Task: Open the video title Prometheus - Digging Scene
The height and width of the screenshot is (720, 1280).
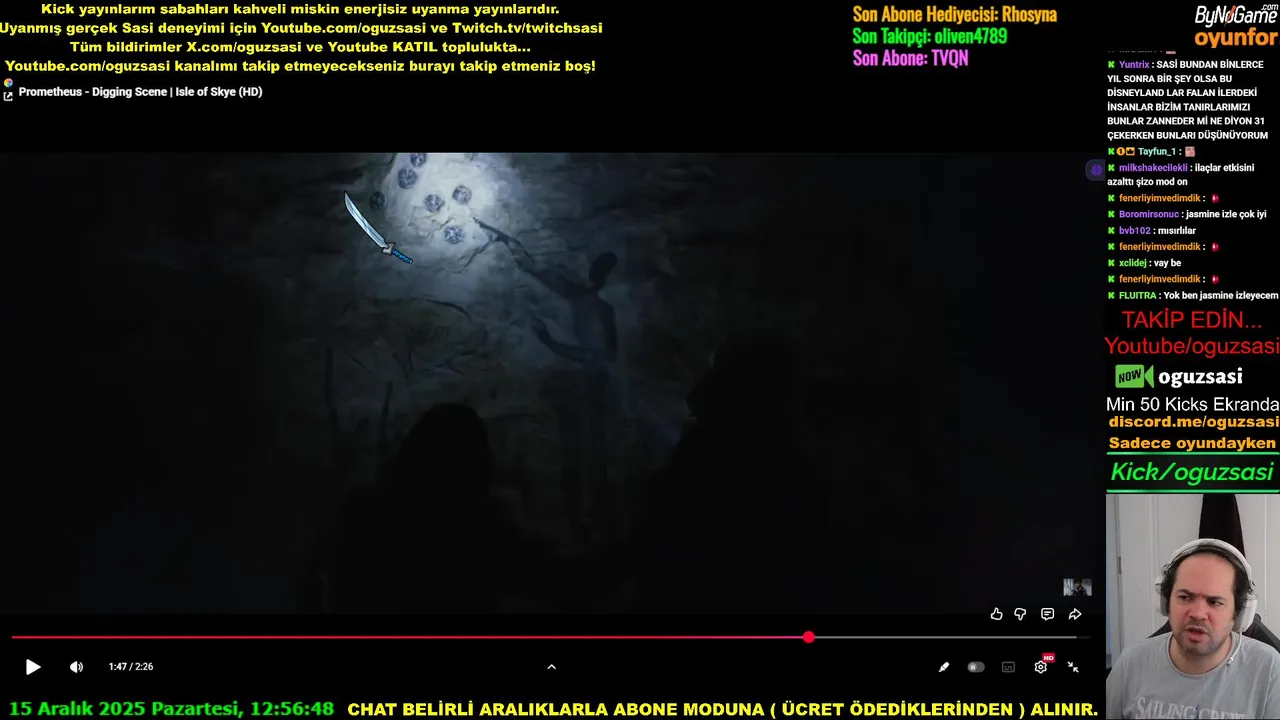Action: (x=140, y=92)
